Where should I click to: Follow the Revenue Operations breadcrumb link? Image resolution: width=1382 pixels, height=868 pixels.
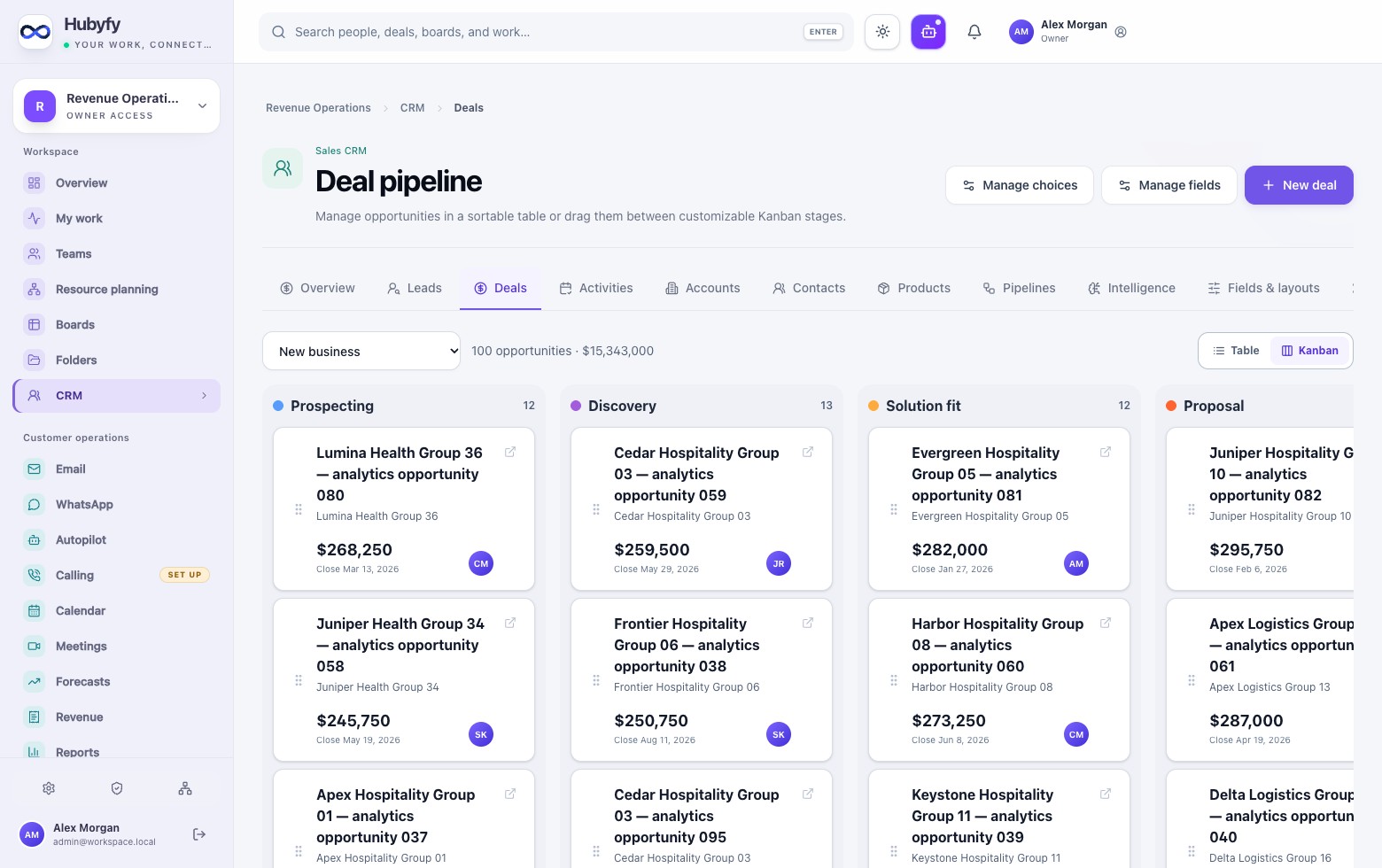[x=318, y=108]
